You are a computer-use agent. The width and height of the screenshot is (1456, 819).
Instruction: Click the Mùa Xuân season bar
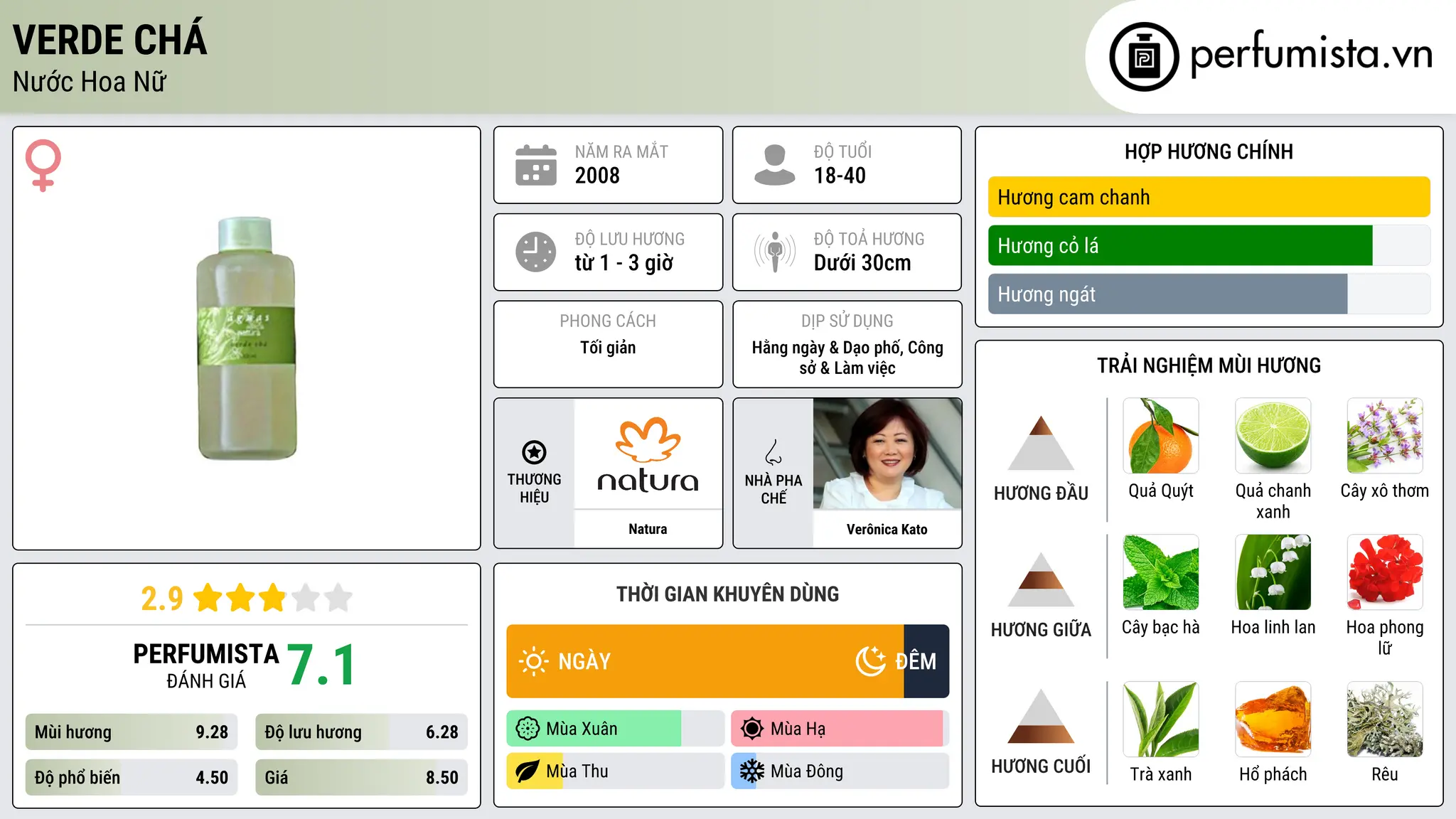pos(615,729)
